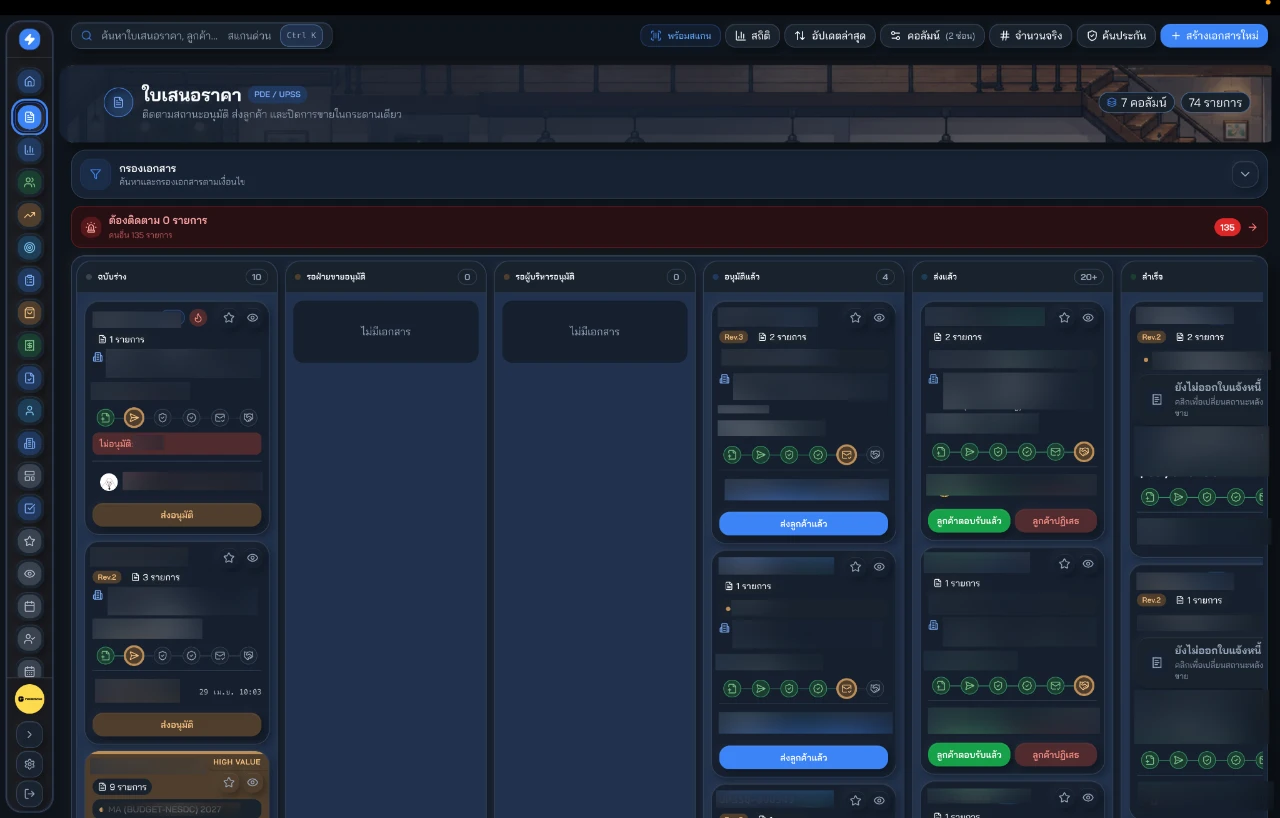Click ส่งอนุมัติ on draft Rev.2 3 รายการ card
The height and width of the screenshot is (818, 1280).
click(x=177, y=724)
